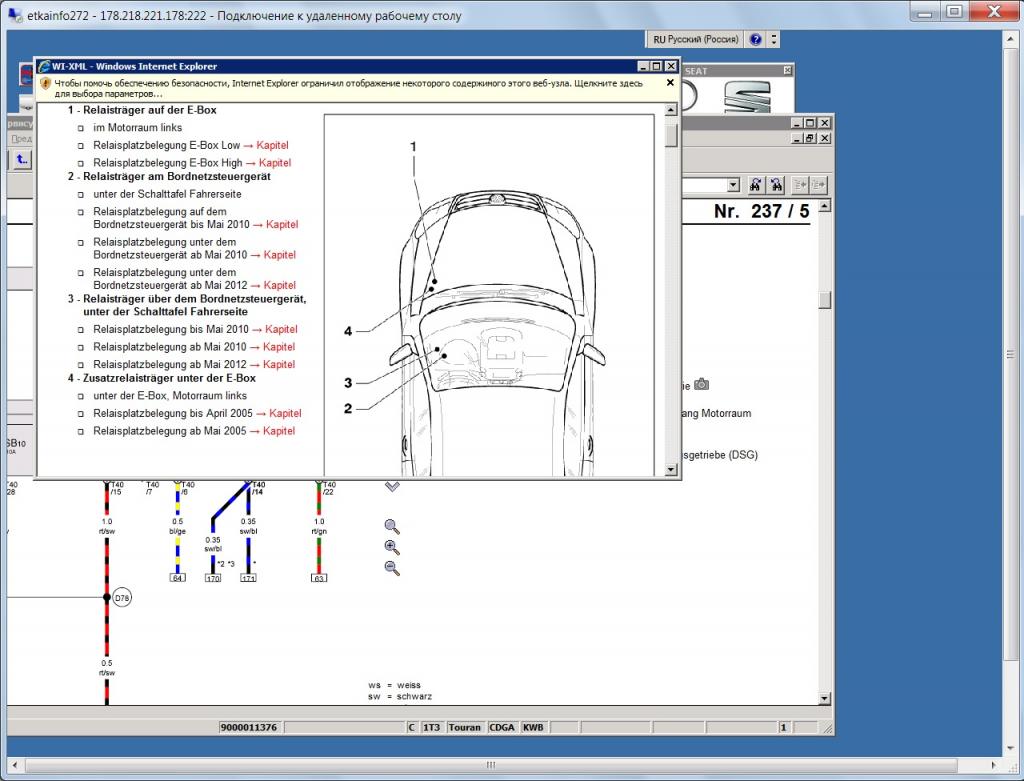Screen dimensions: 1024x781
Task: Zoom in with the plus magnifier icon
Action: (392, 547)
